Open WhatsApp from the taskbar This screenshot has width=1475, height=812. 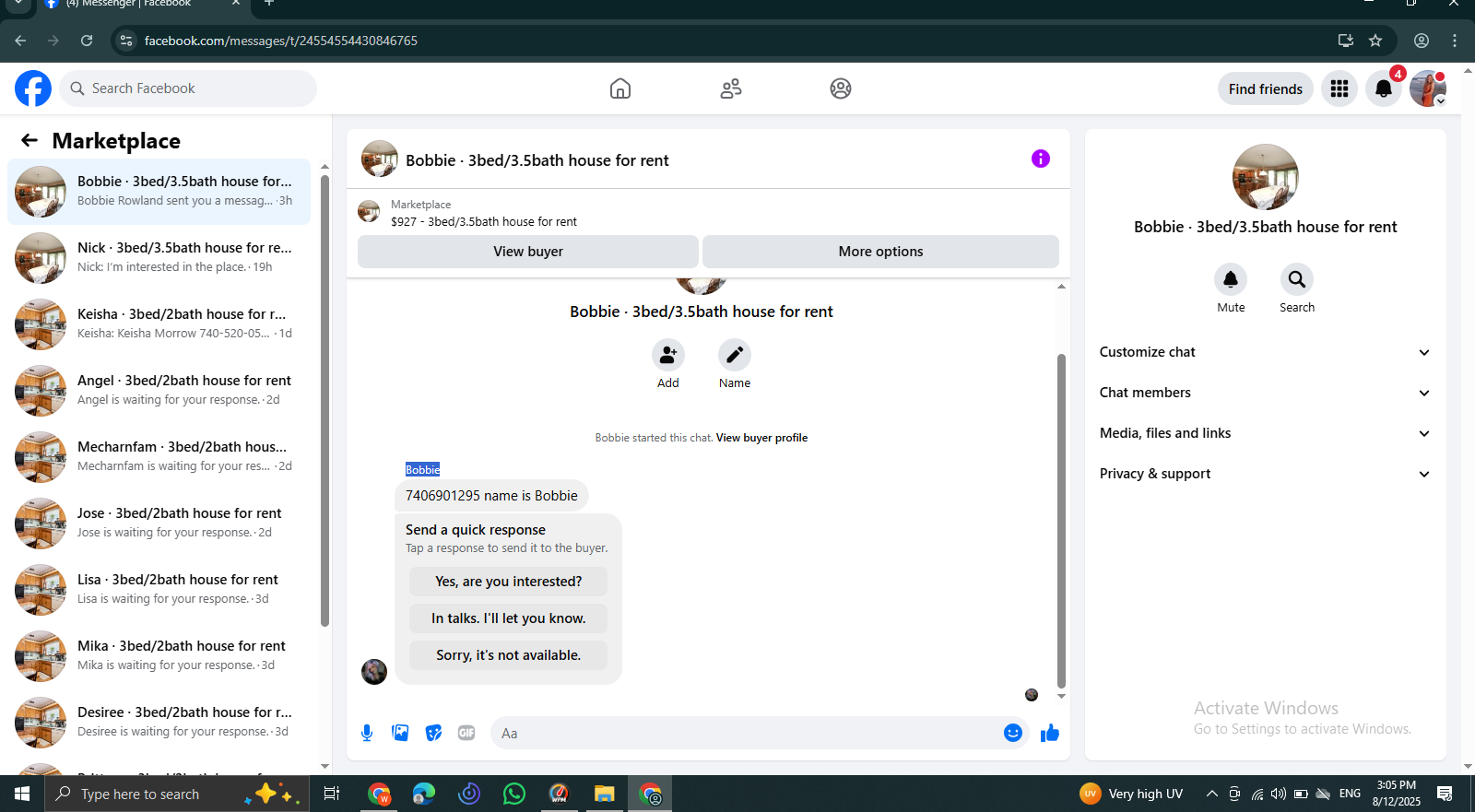pyautogui.click(x=514, y=794)
